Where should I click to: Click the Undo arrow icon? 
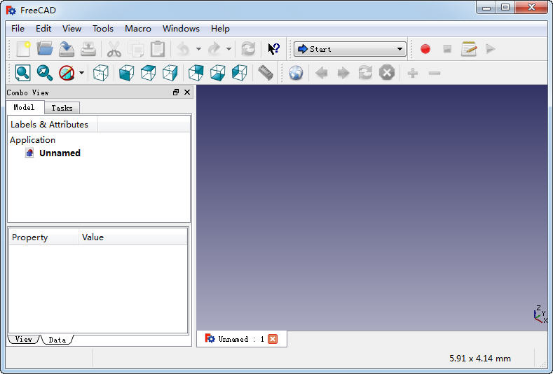183,49
